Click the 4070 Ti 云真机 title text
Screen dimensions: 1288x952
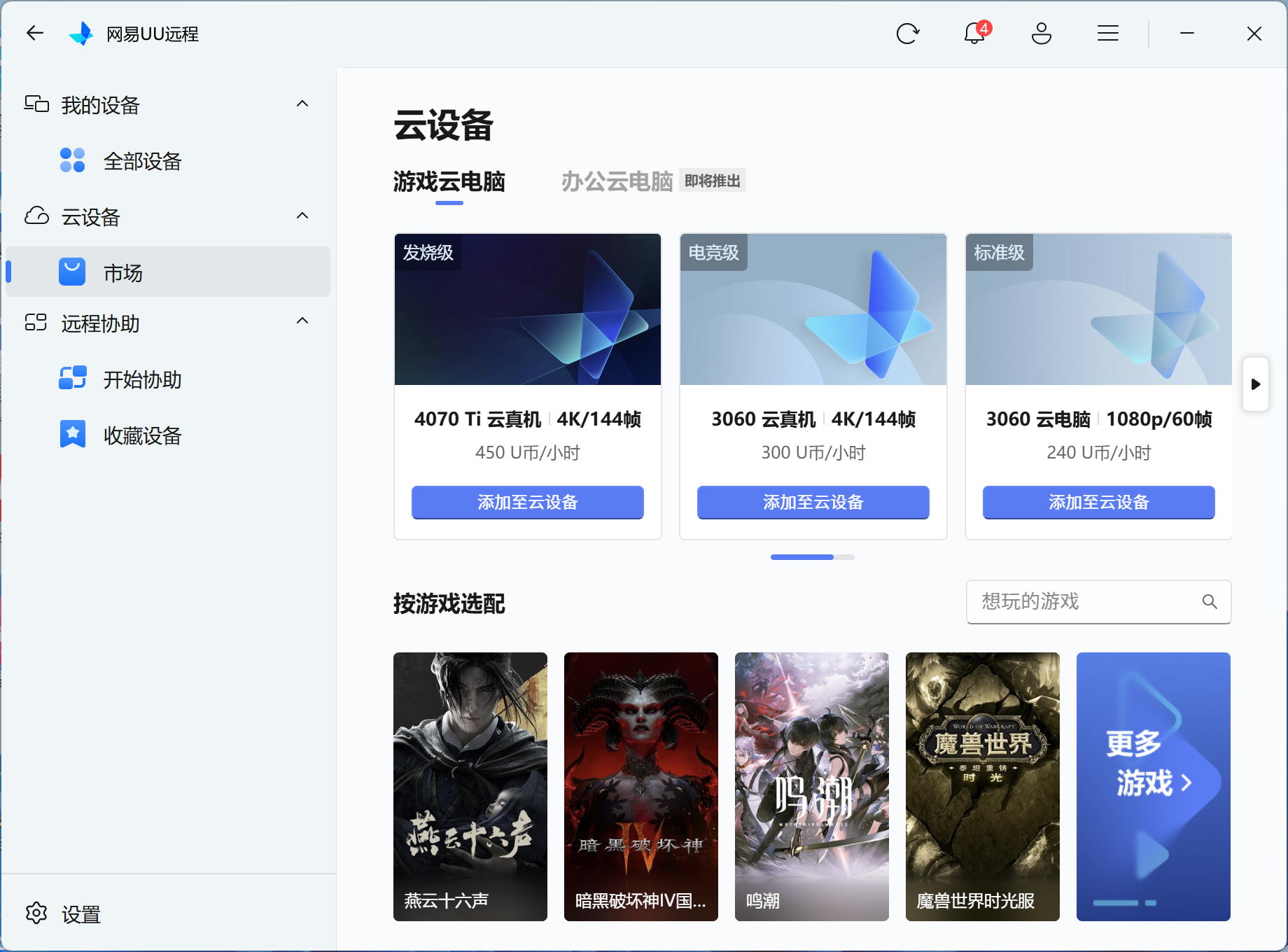[x=477, y=419]
